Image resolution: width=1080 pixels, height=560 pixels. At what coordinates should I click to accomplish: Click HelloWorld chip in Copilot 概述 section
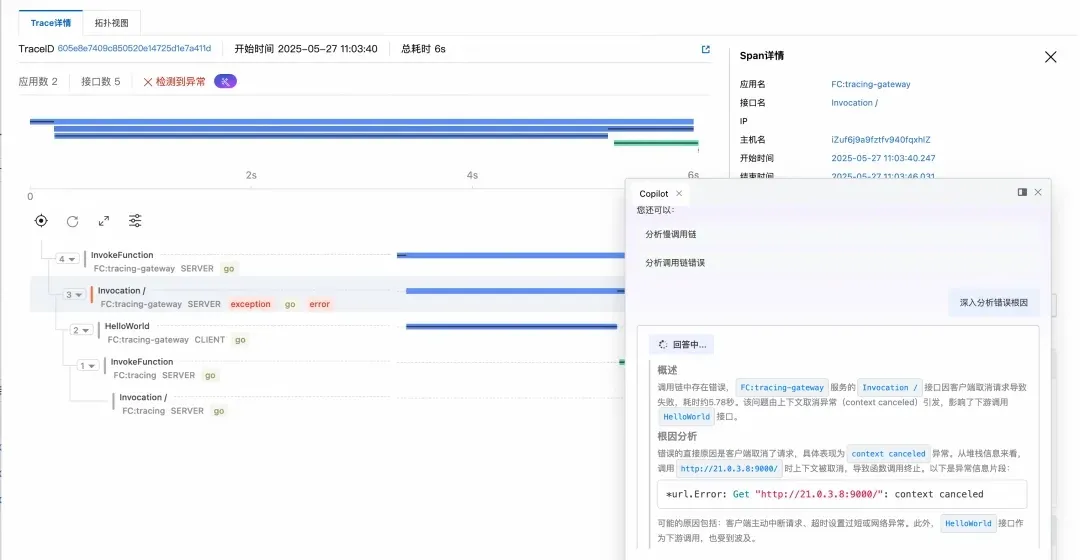coord(686,417)
